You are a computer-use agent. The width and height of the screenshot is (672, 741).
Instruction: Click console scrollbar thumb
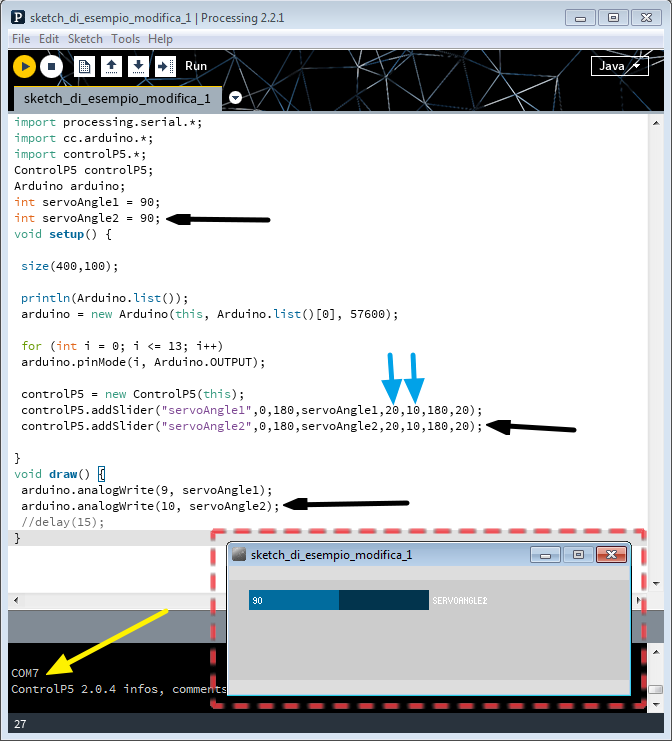(x=656, y=689)
